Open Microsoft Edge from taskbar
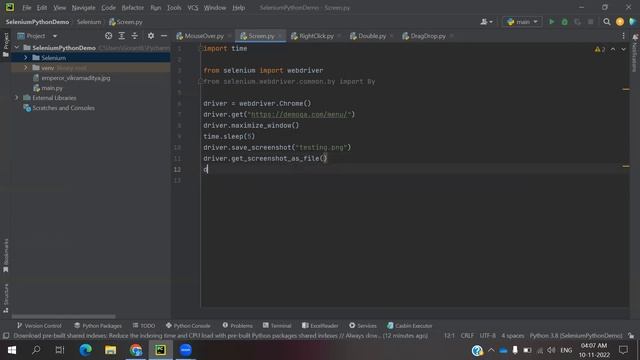Screen dimensions: 640x360 (85, 350)
